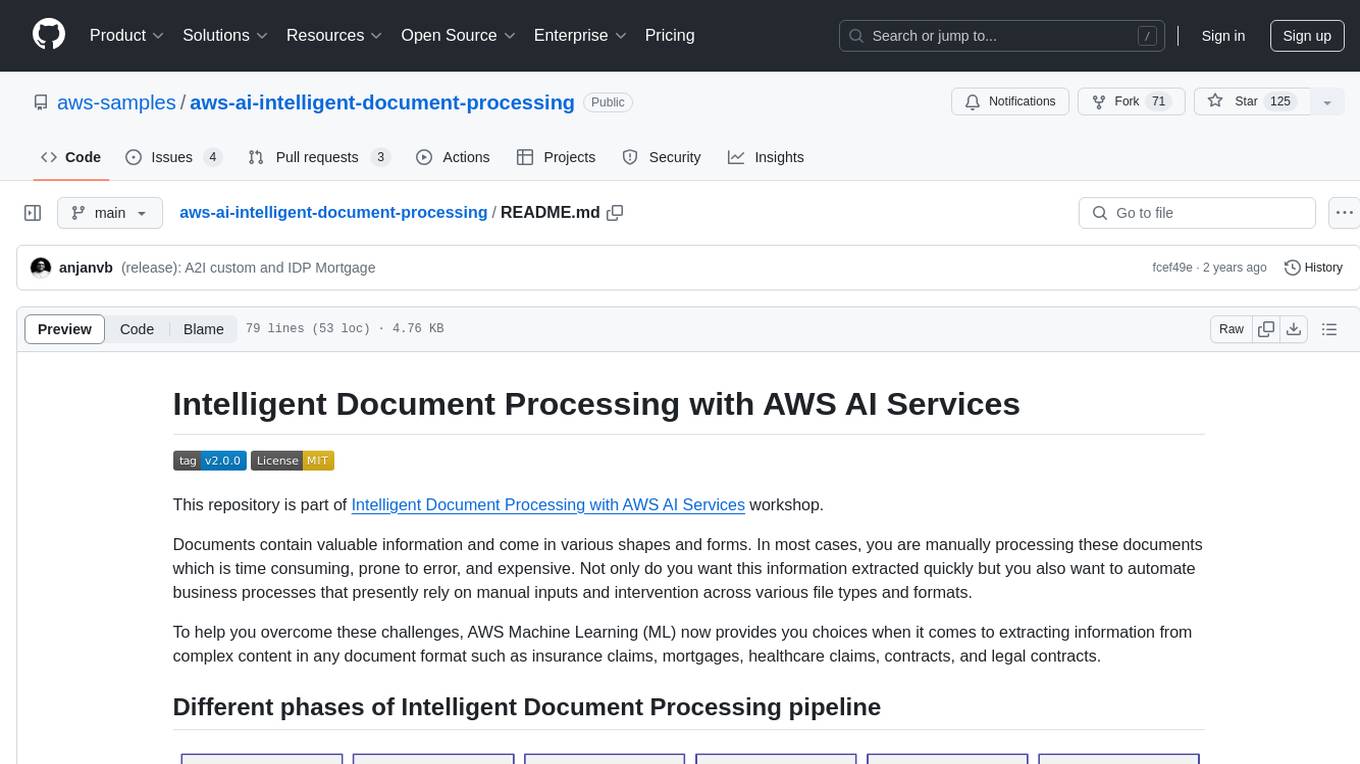This screenshot has height=764, width=1360.
Task: Open the Pricing page
Action: pyautogui.click(x=670, y=35)
